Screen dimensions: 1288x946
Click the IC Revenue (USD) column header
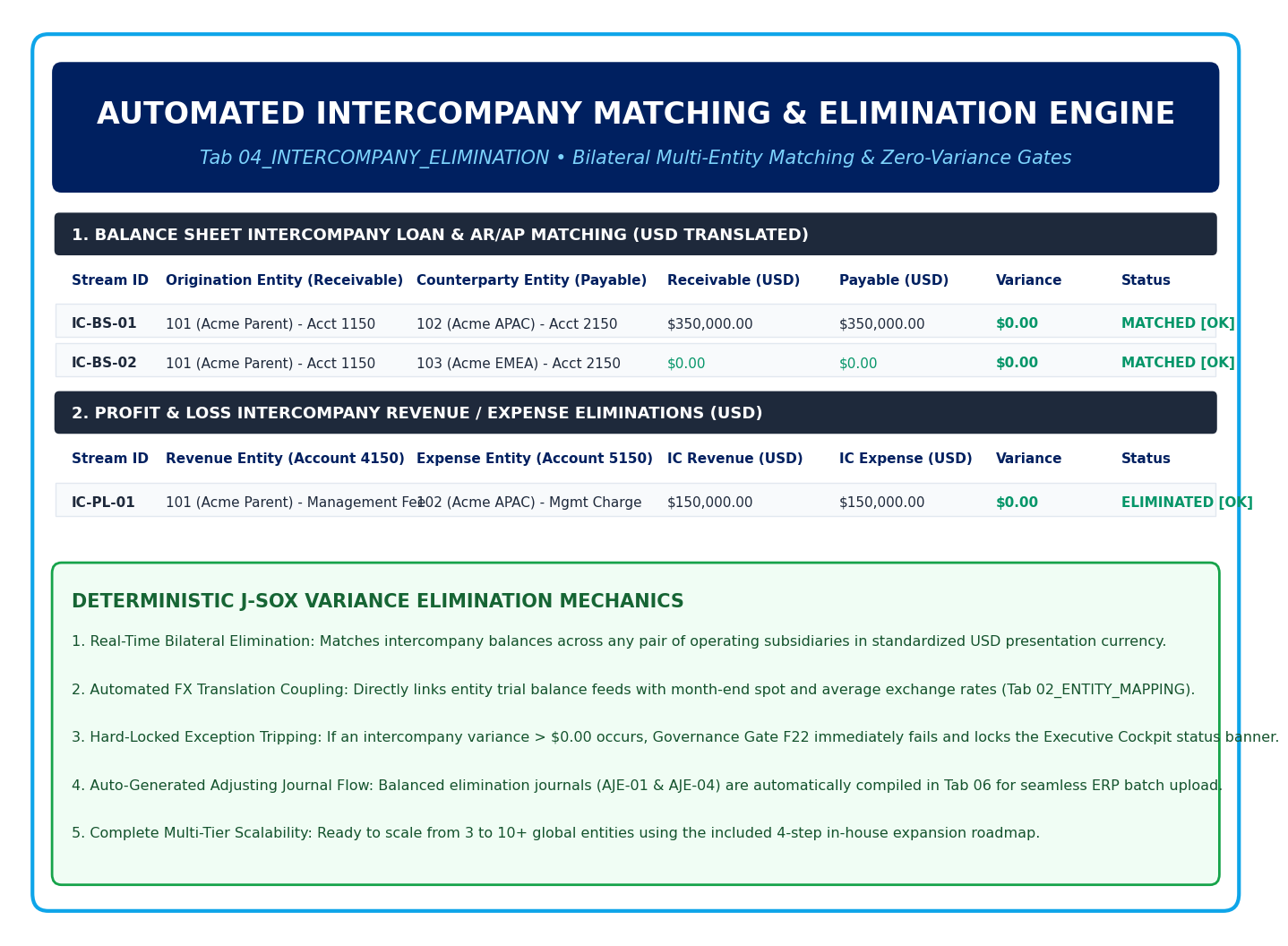click(x=734, y=459)
